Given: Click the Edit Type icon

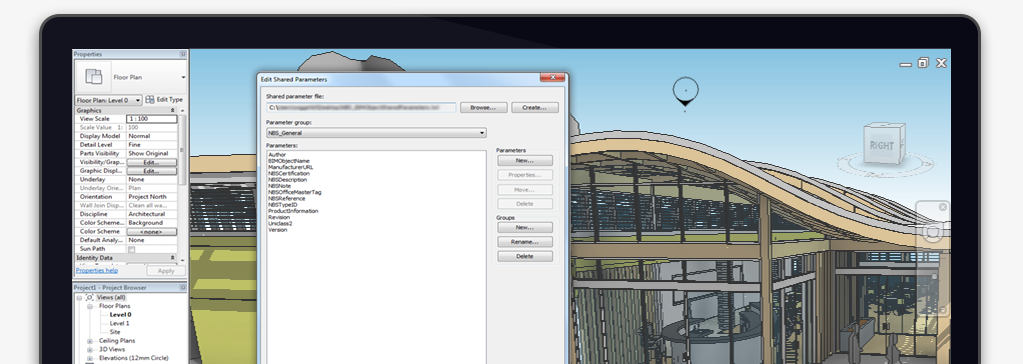Looking at the screenshot, I should [x=150, y=100].
